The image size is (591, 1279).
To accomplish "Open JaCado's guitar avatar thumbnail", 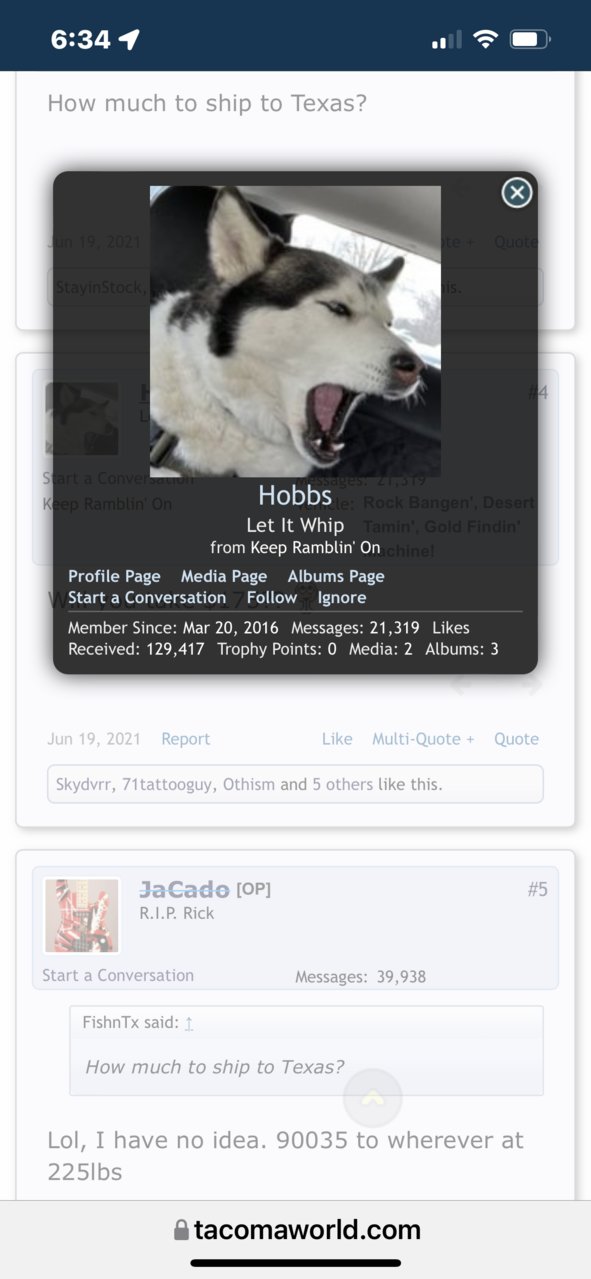I will 82,916.
